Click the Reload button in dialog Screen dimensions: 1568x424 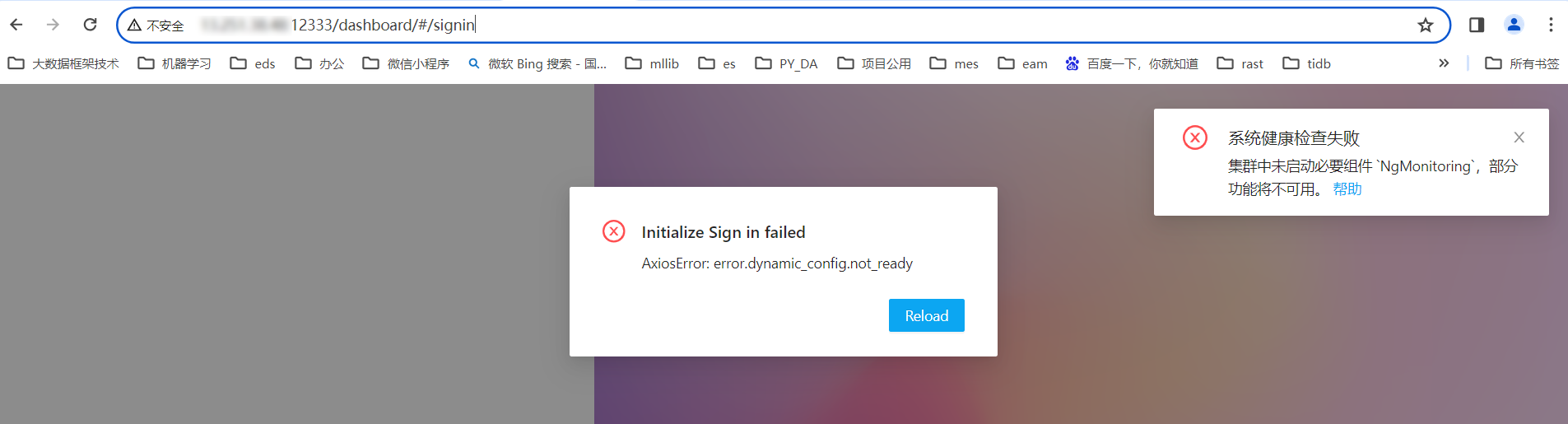927,315
